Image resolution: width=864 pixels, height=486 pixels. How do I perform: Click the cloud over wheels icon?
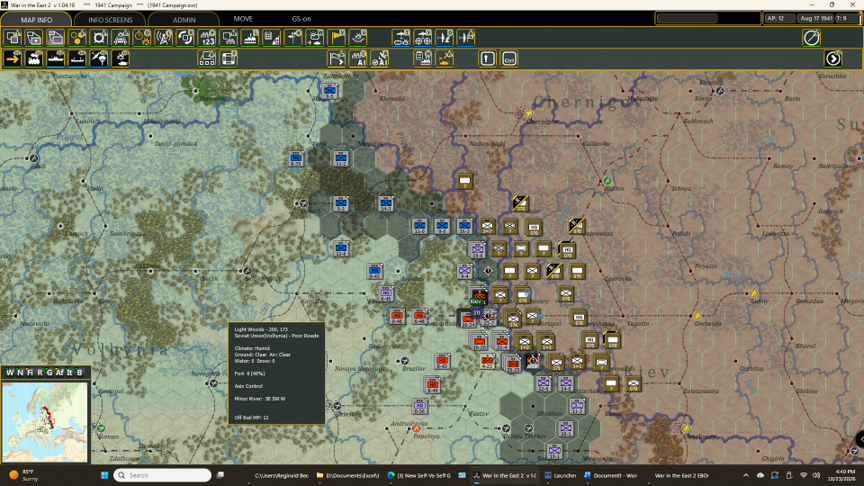coord(423,38)
